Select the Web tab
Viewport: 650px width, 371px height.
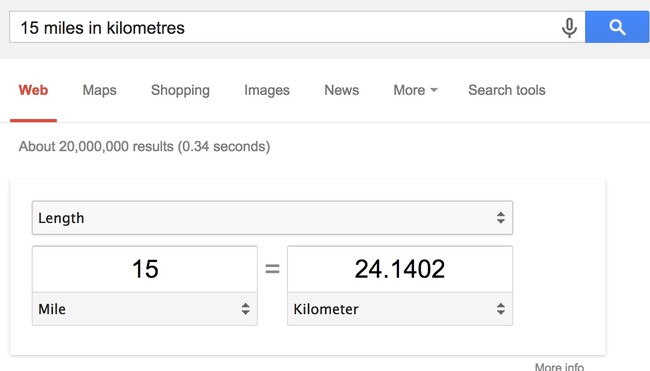pos(33,90)
